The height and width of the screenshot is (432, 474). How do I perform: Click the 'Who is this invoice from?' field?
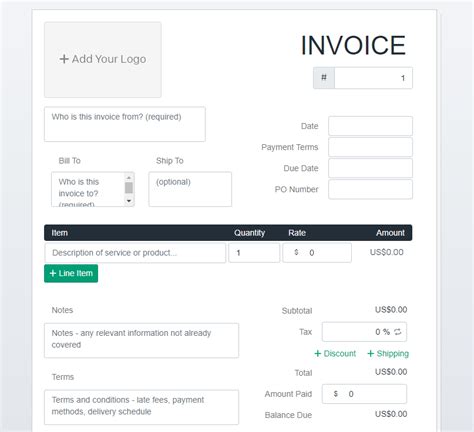tap(125, 124)
